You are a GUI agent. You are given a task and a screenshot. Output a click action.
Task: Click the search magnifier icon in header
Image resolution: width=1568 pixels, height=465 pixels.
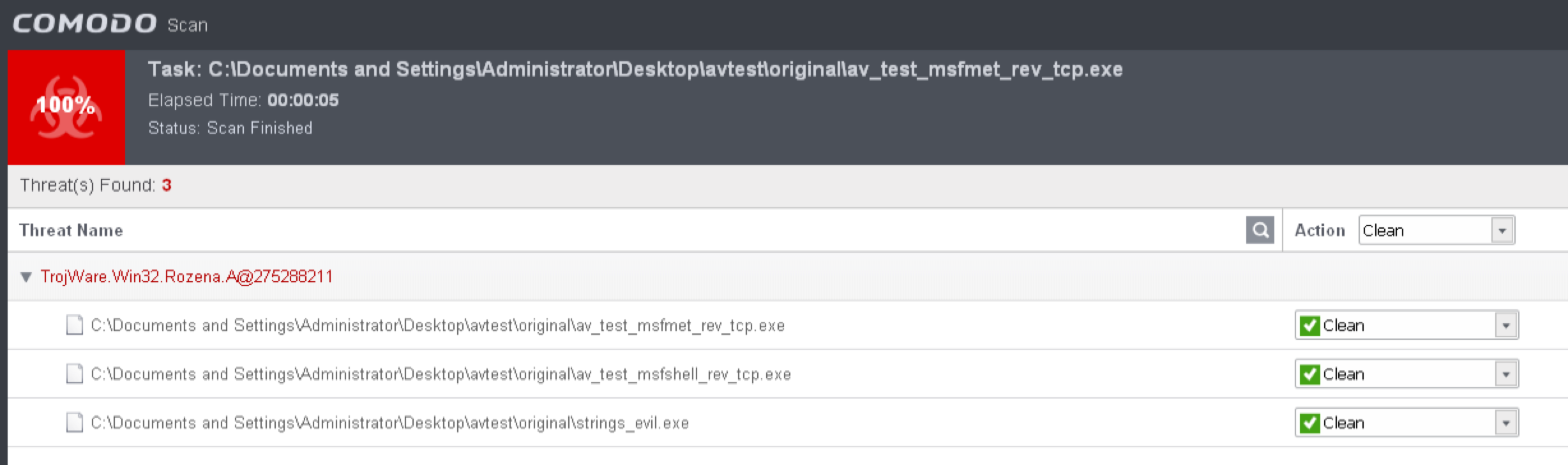tap(1260, 230)
